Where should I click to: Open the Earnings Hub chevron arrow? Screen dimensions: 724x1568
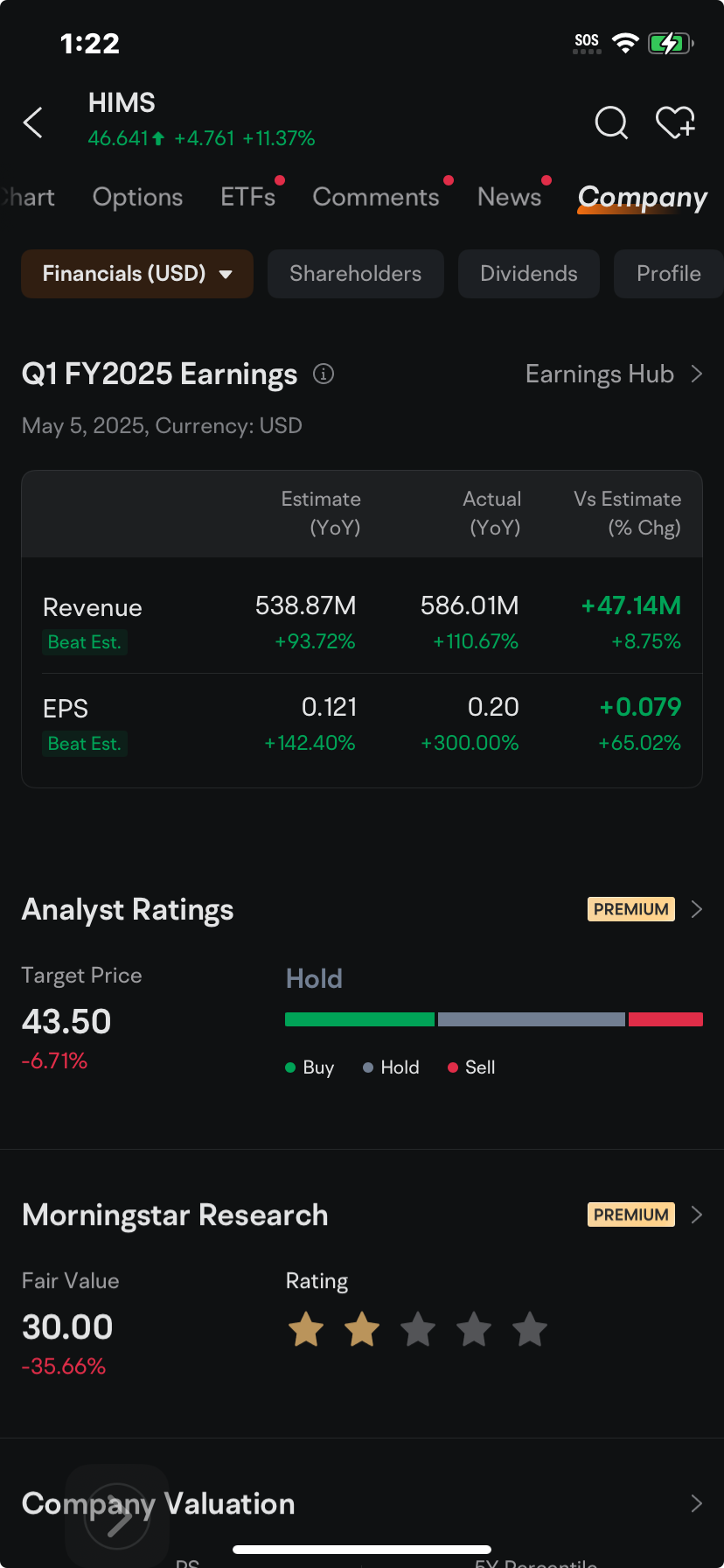pos(697,374)
